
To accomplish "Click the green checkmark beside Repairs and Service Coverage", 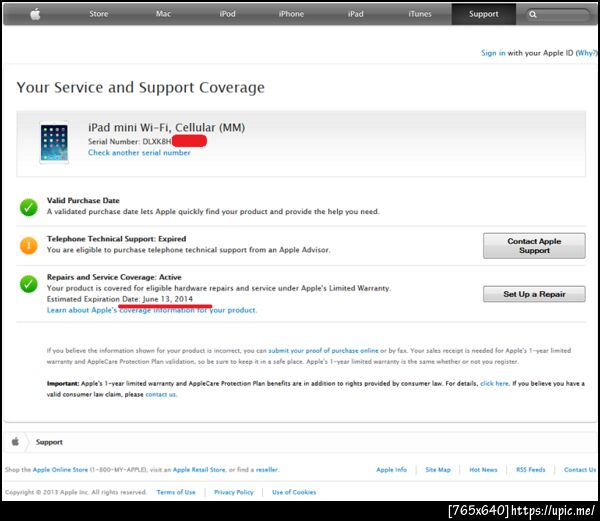I will pyautogui.click(x=29, y=284).
